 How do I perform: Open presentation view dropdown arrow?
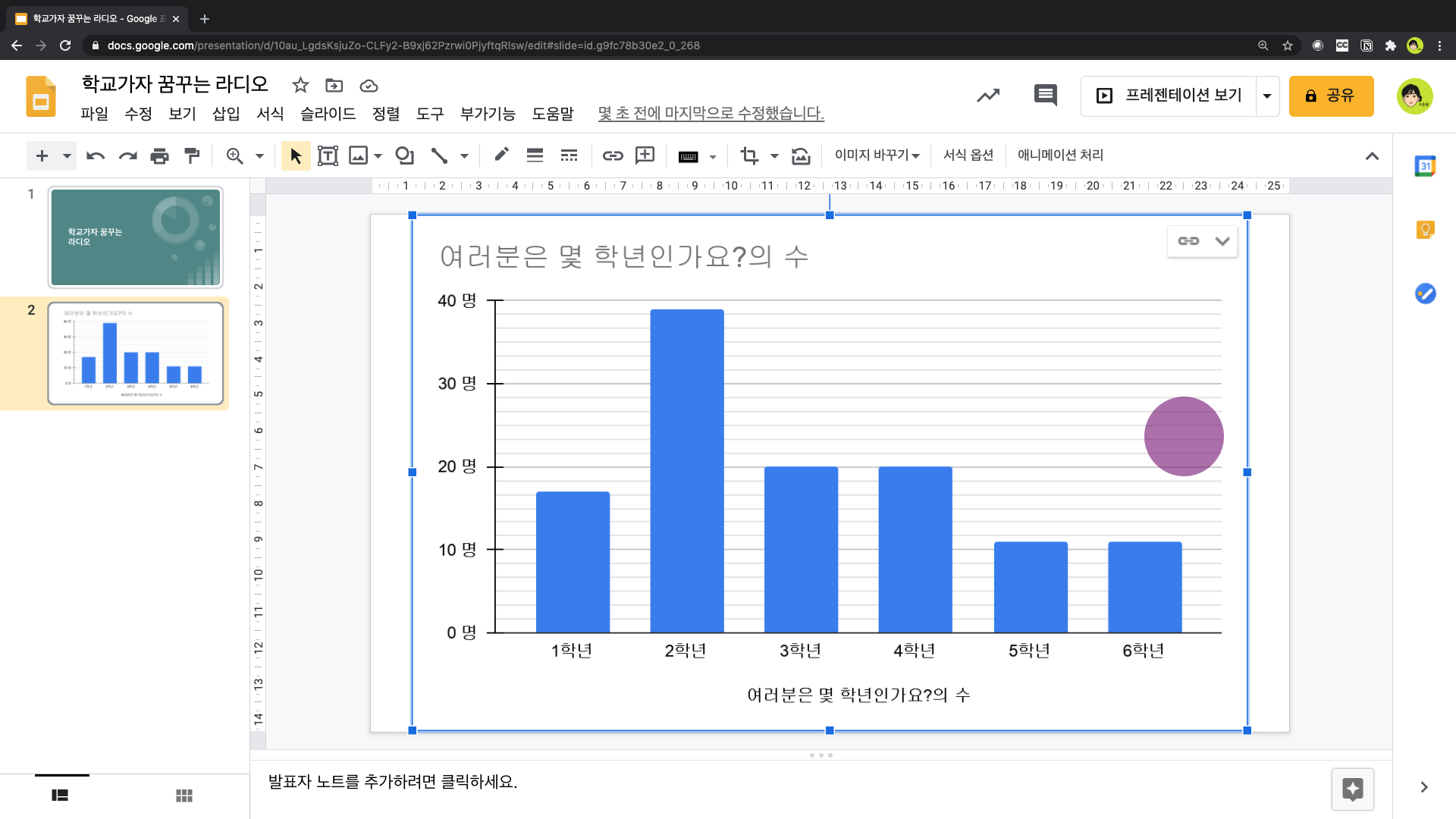click(1267, 96)
